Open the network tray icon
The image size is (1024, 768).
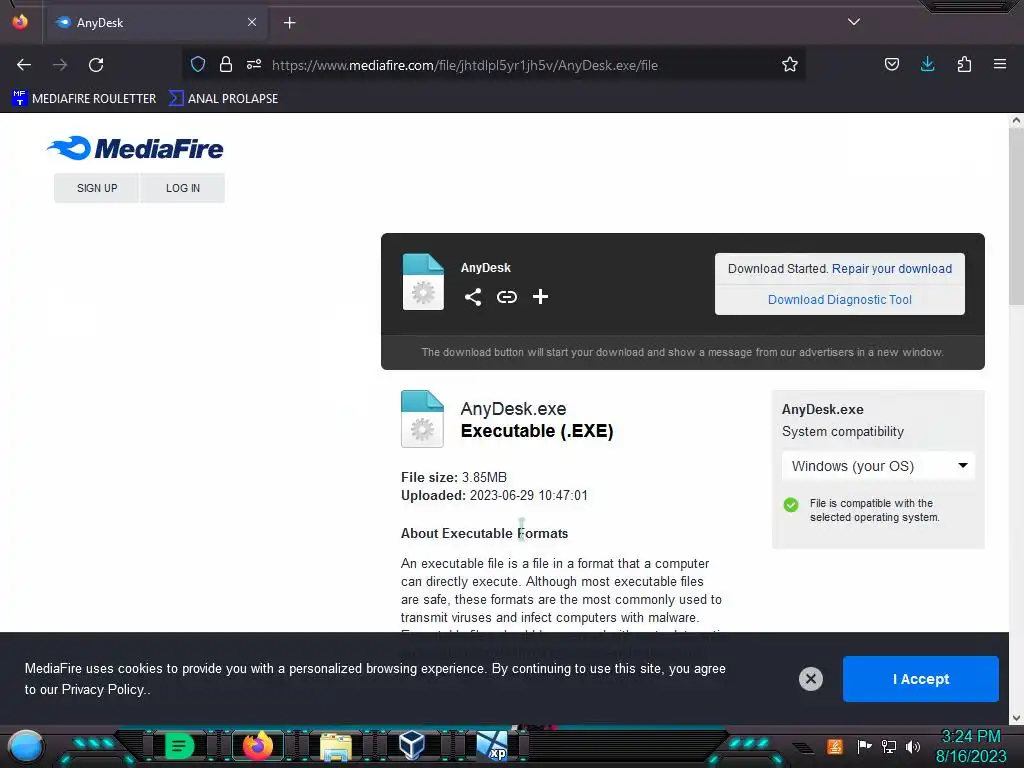point(889,746)
